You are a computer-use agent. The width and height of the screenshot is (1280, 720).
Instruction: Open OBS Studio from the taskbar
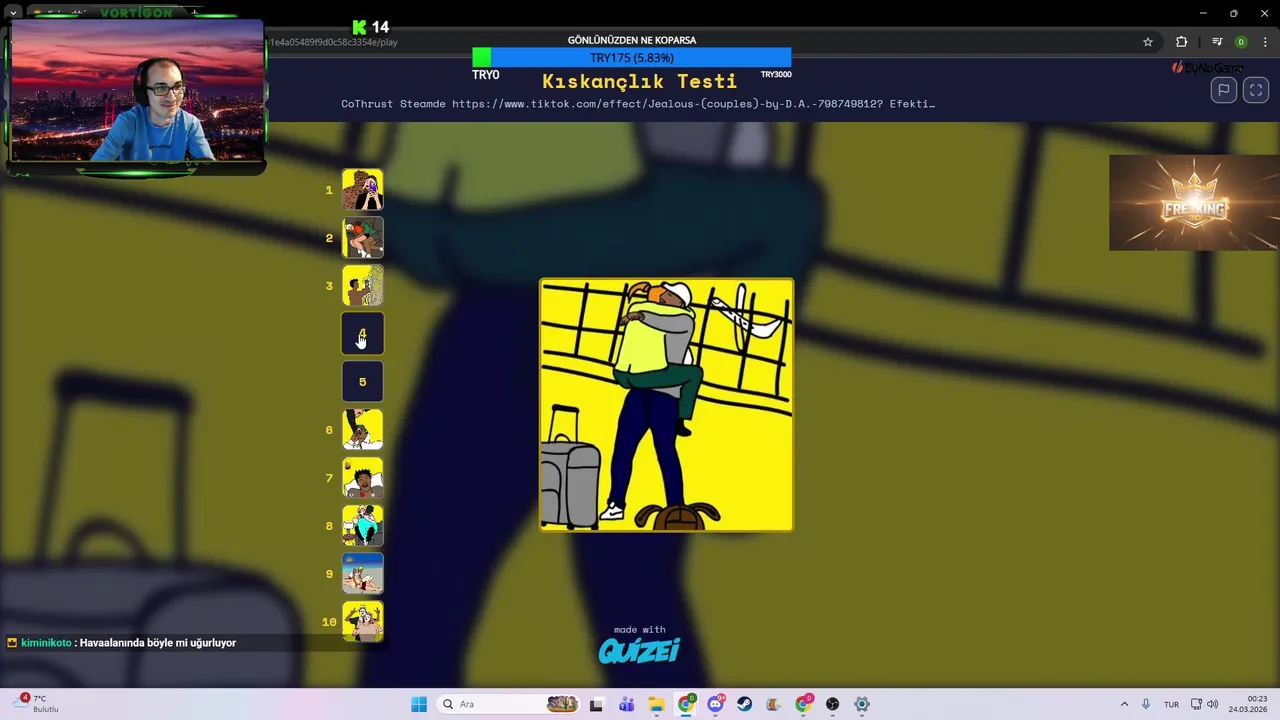click(833, 704)
